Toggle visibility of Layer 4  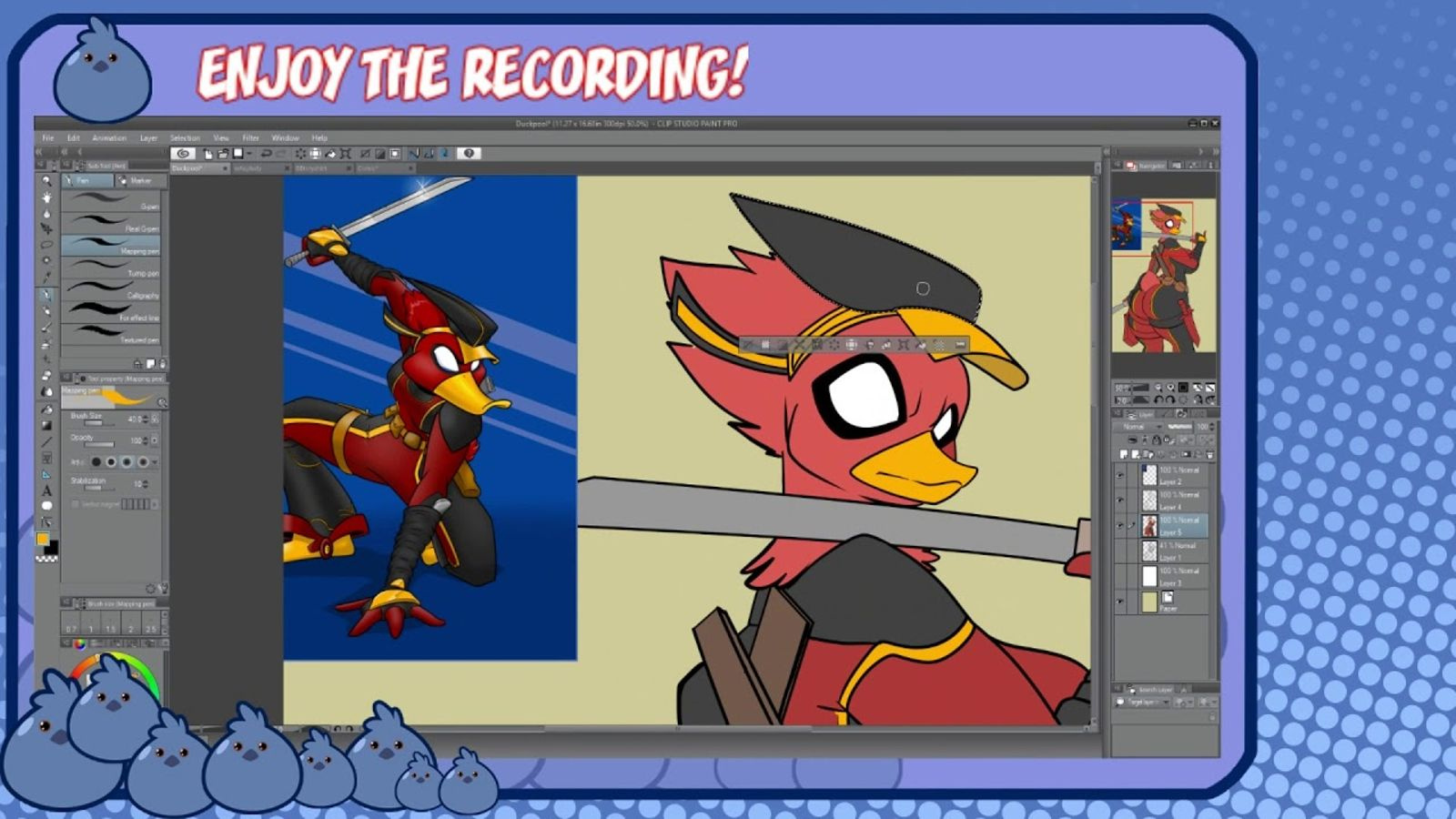coord(1120,500)
